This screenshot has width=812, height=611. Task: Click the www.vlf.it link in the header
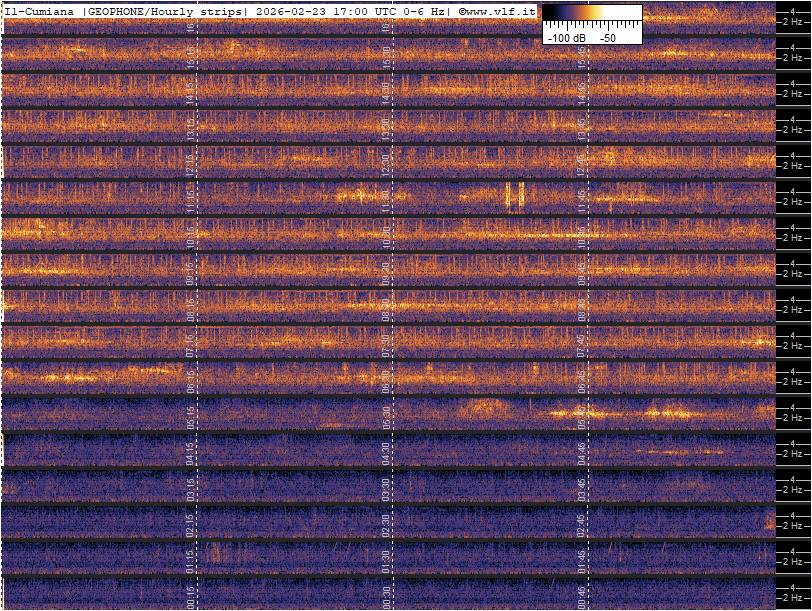[501, 11]
